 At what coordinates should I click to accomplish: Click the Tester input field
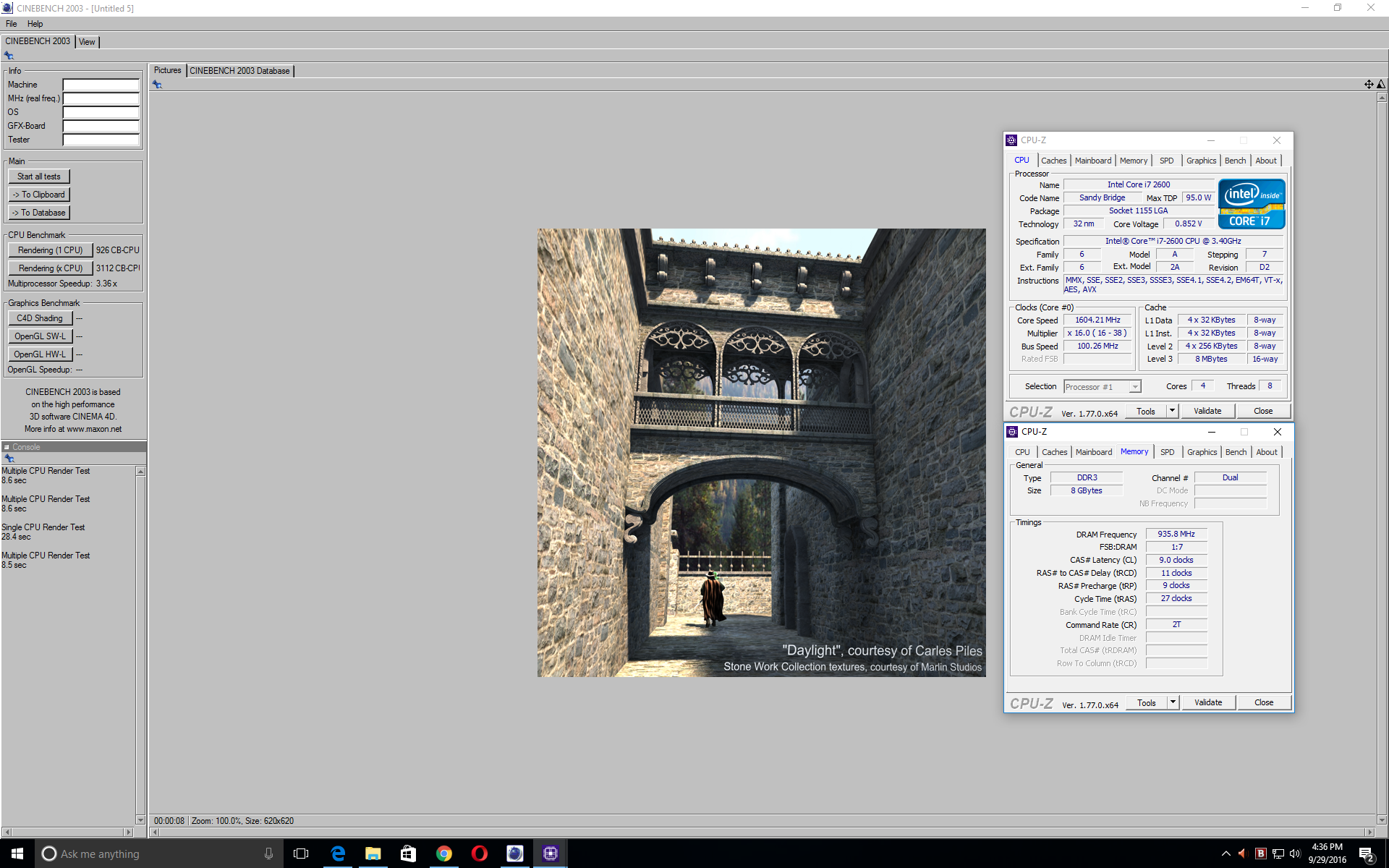101,140
